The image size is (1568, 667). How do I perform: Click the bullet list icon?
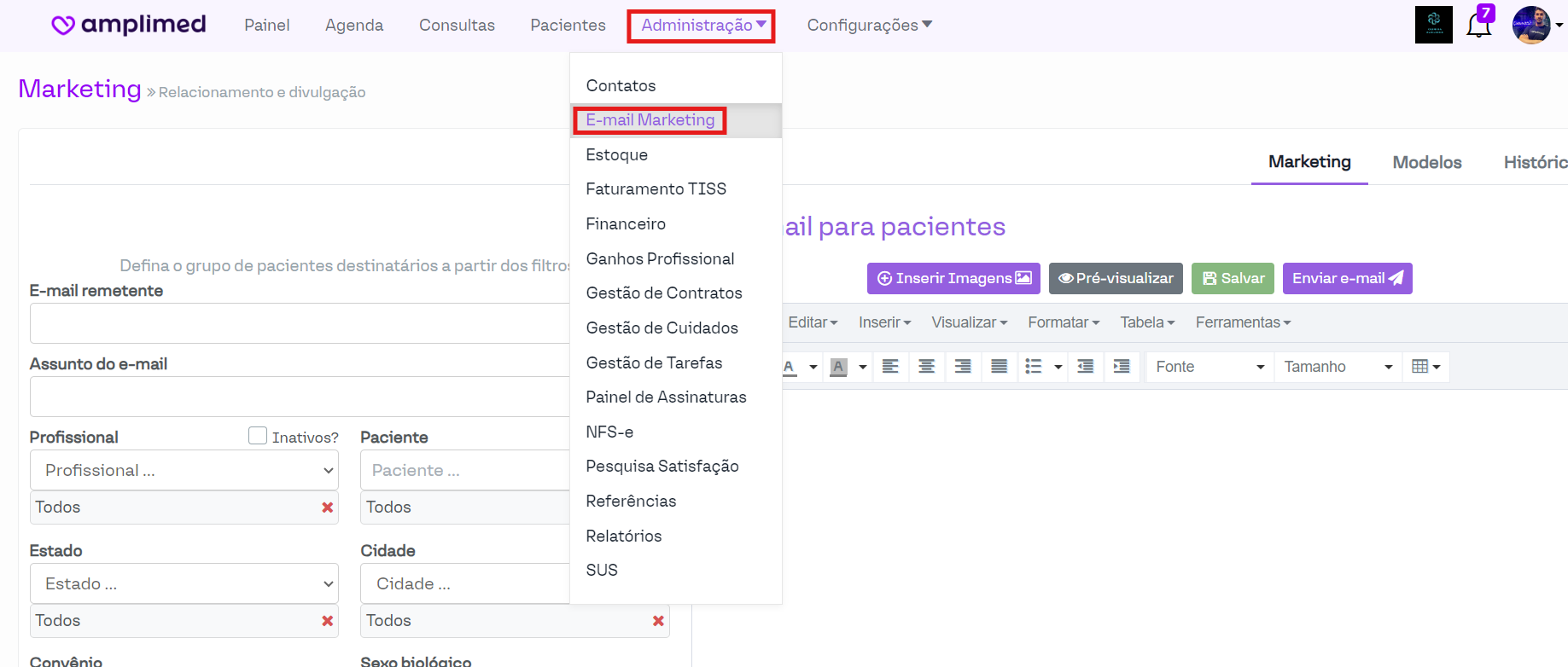[x=1034, y=367]
